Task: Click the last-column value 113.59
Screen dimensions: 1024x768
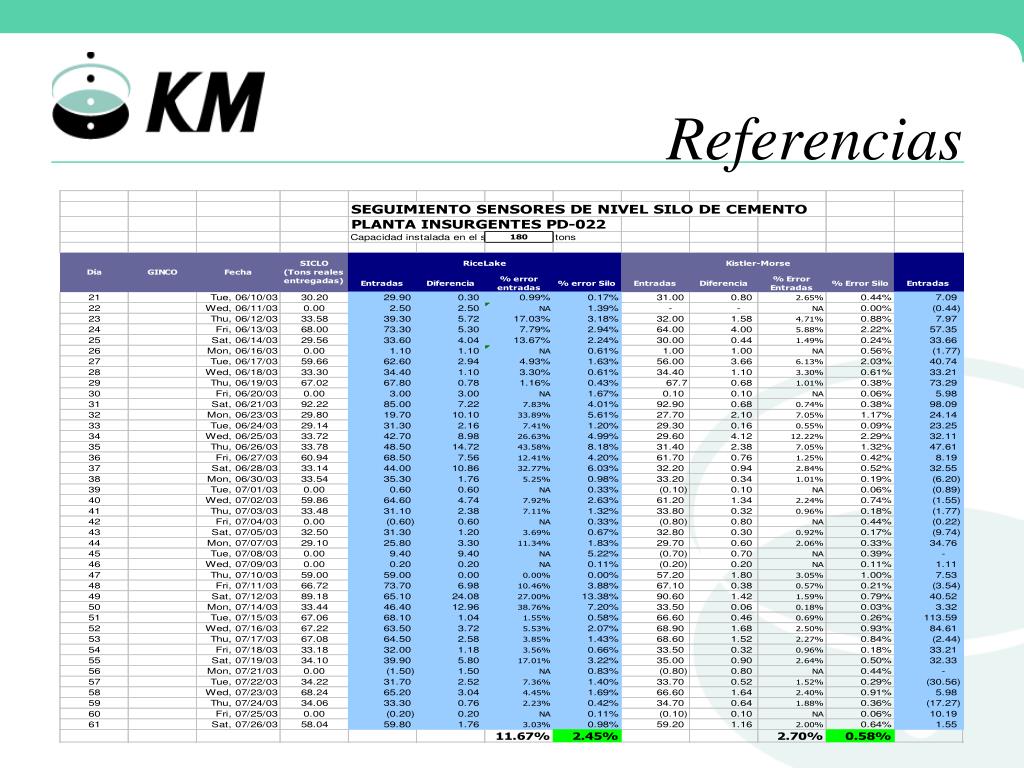Action: point(942,618)
